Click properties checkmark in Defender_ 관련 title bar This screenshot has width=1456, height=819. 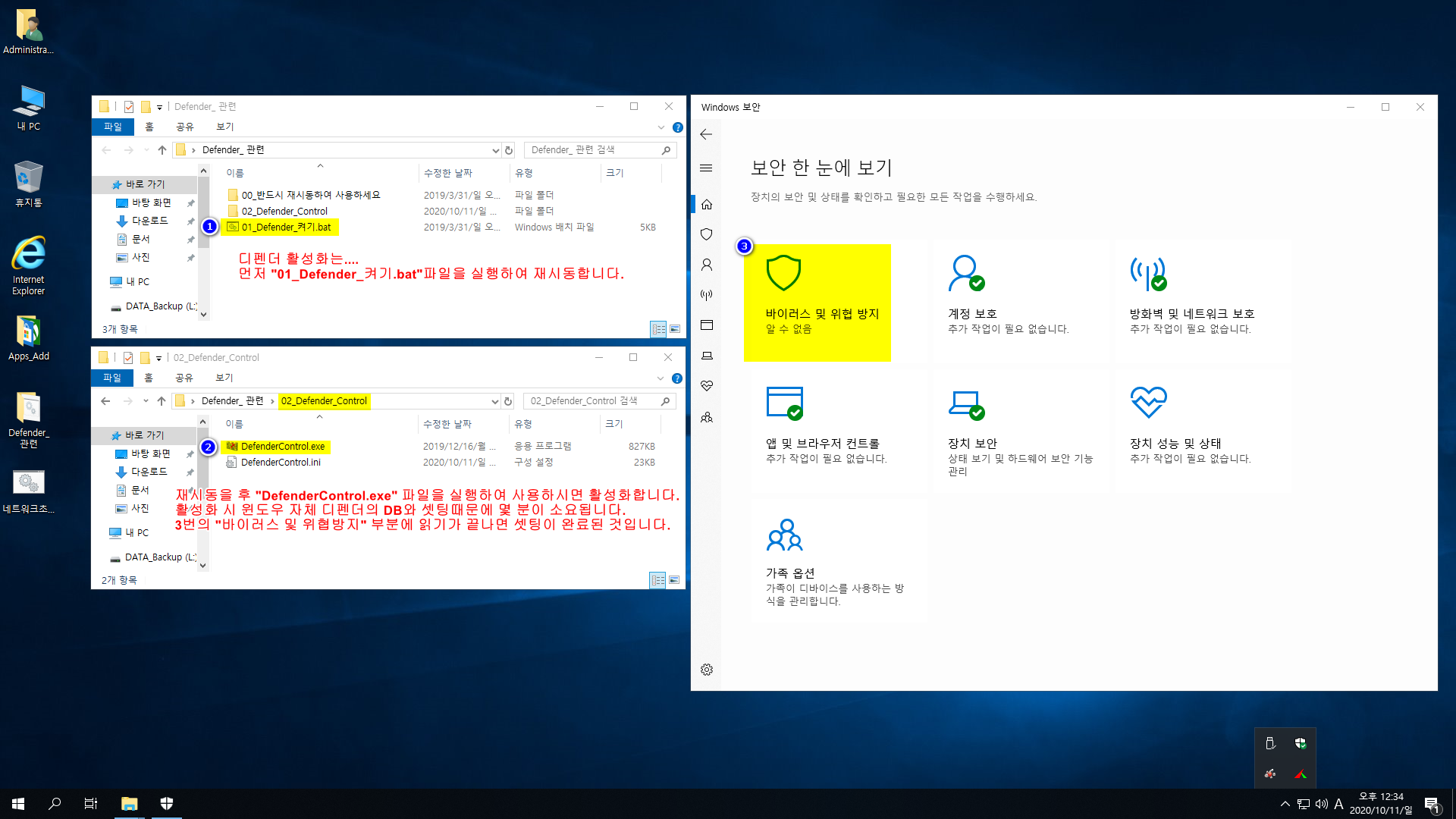click(129, 107)
